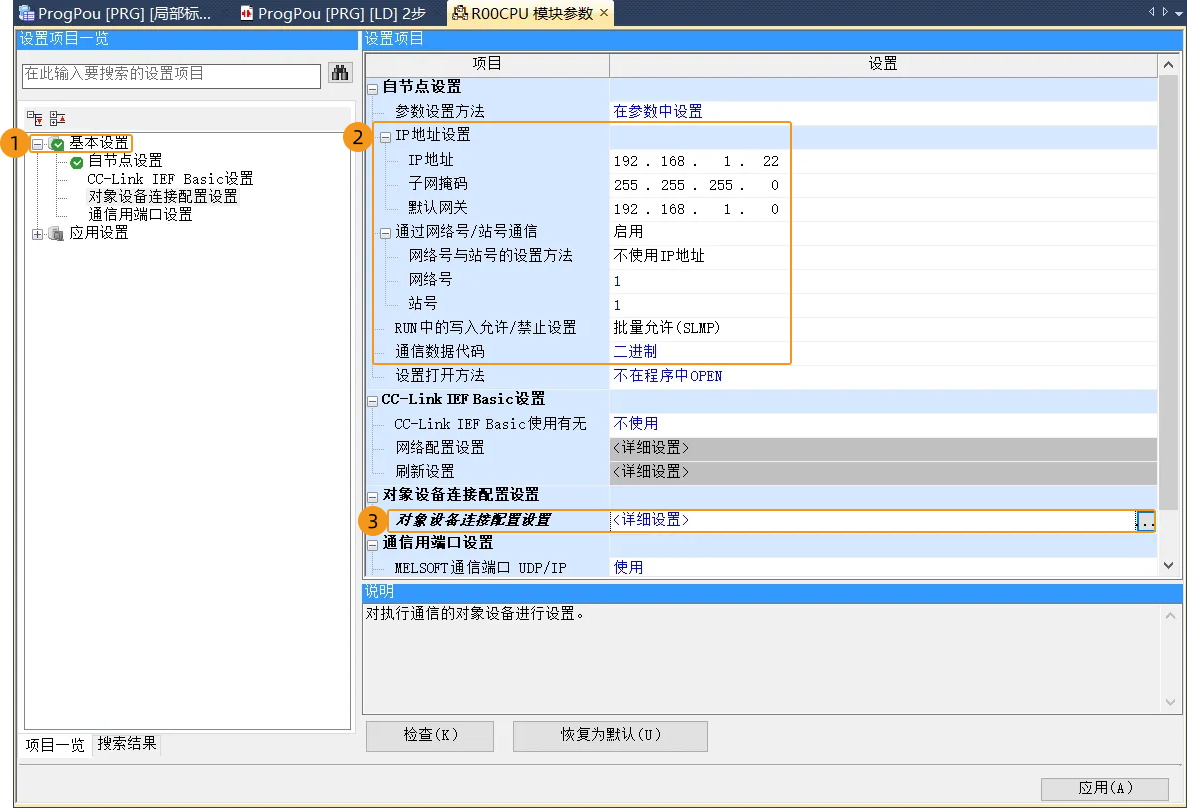Click the ellipsis button for 对象设备连接配置设置

pyautogui.click(x=1146, y=521)
